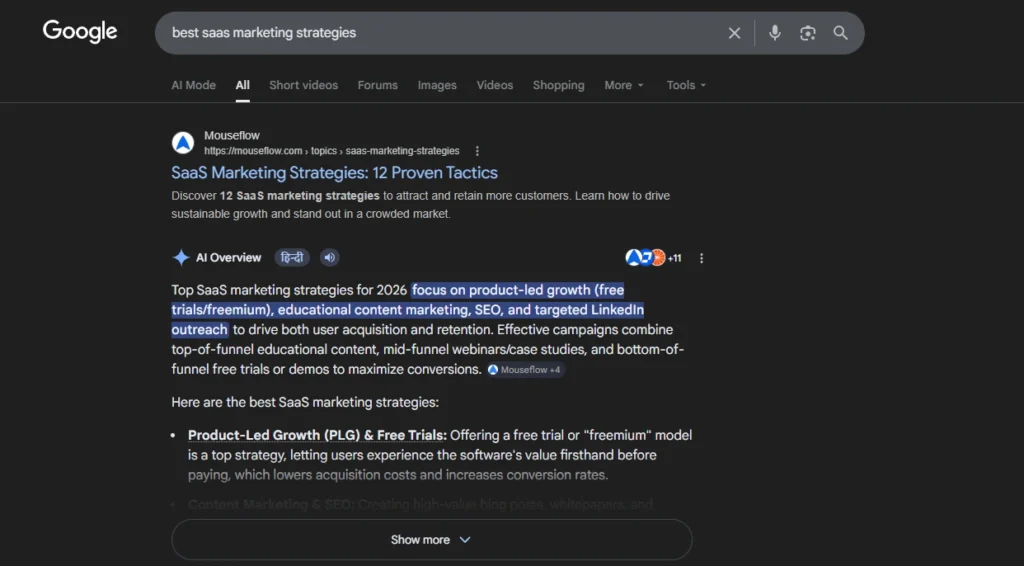The image size is (1024, 566).
Task: Open three-dot menu beside Mouseflow URL
Action: click(x=477, y=151)
